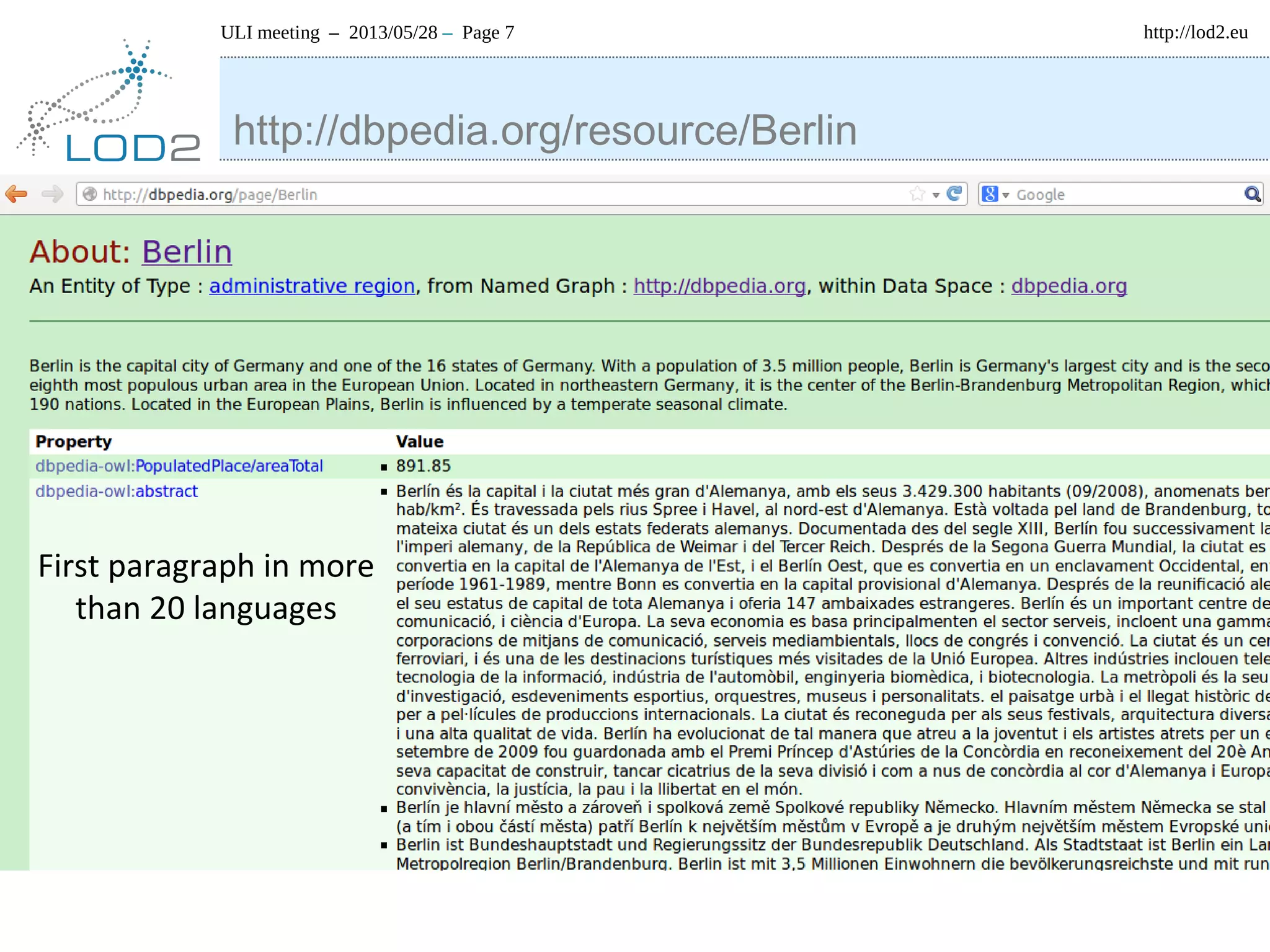The width and height of the screenshot is (1270, 952).
Task: Focus the address bar showing dbpedia.org/page/Berlin
Action: pos(522,194)
